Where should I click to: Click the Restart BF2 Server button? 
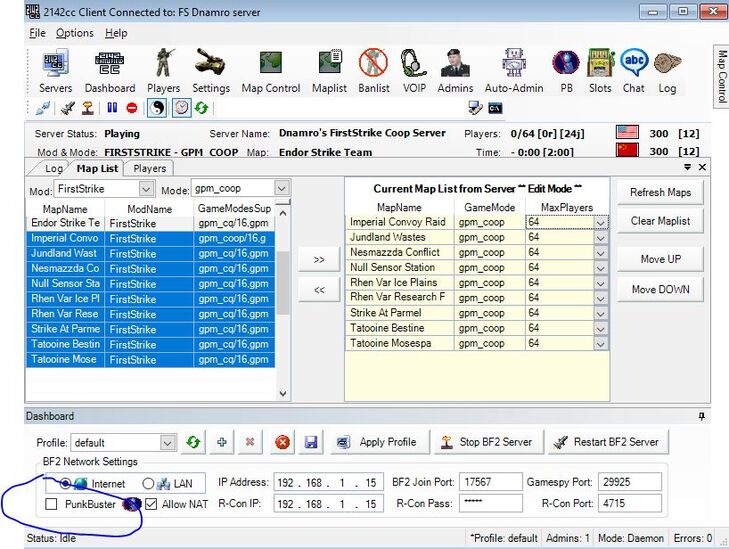[608, 442]
